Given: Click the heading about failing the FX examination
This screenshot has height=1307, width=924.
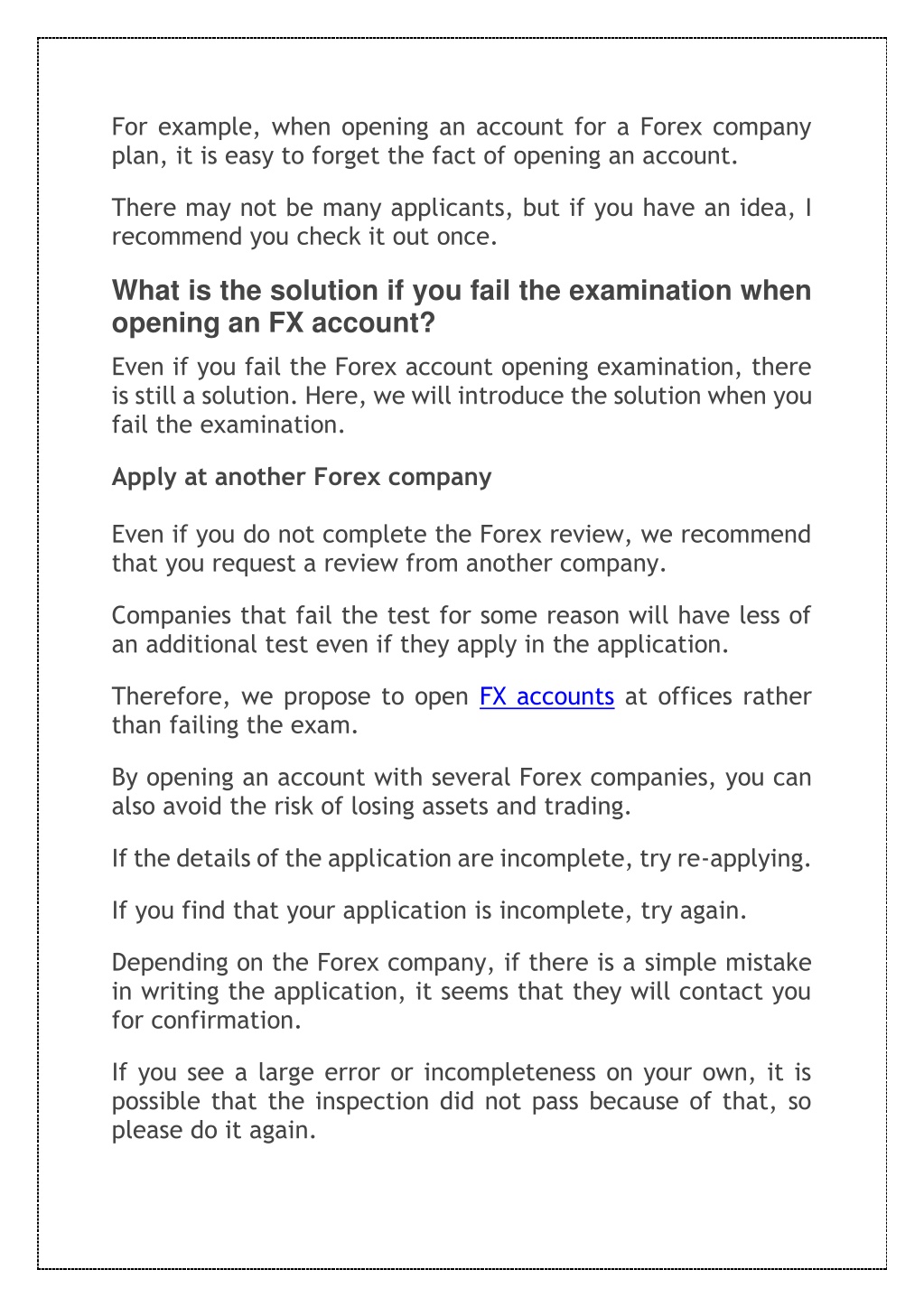Looking at the screenshot, I should (x=462, y=306).
